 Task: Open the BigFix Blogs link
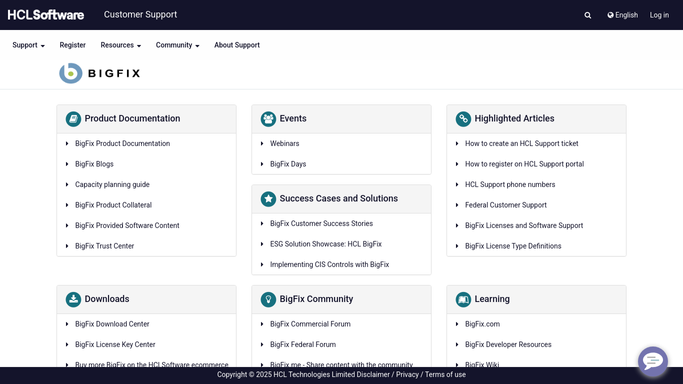(x=94, y=164)
